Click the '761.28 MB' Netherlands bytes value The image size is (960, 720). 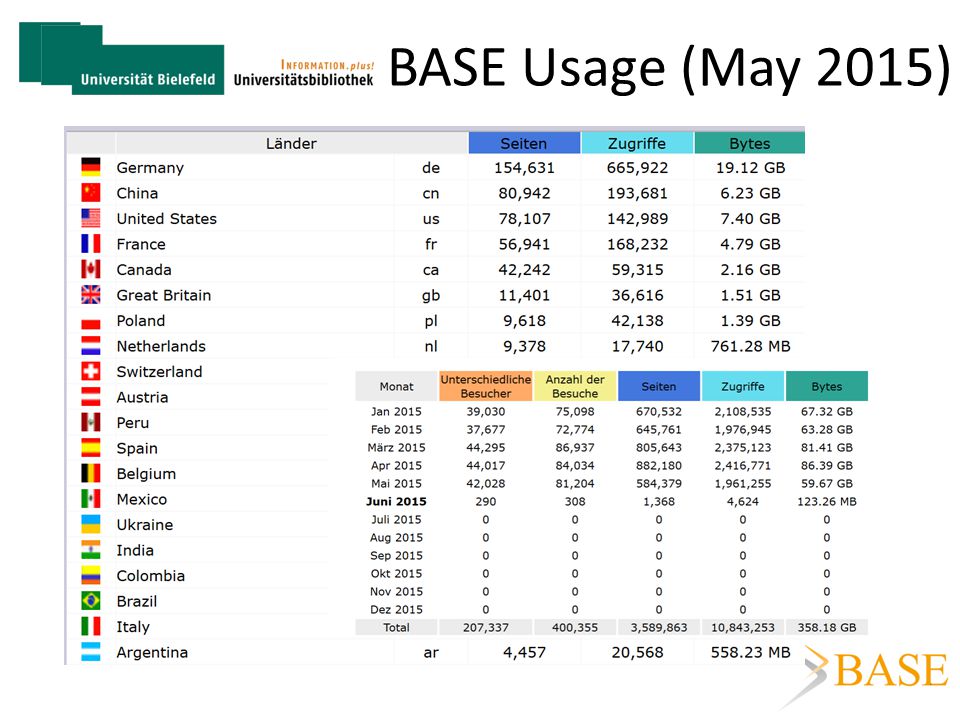[x=751, y=347]
